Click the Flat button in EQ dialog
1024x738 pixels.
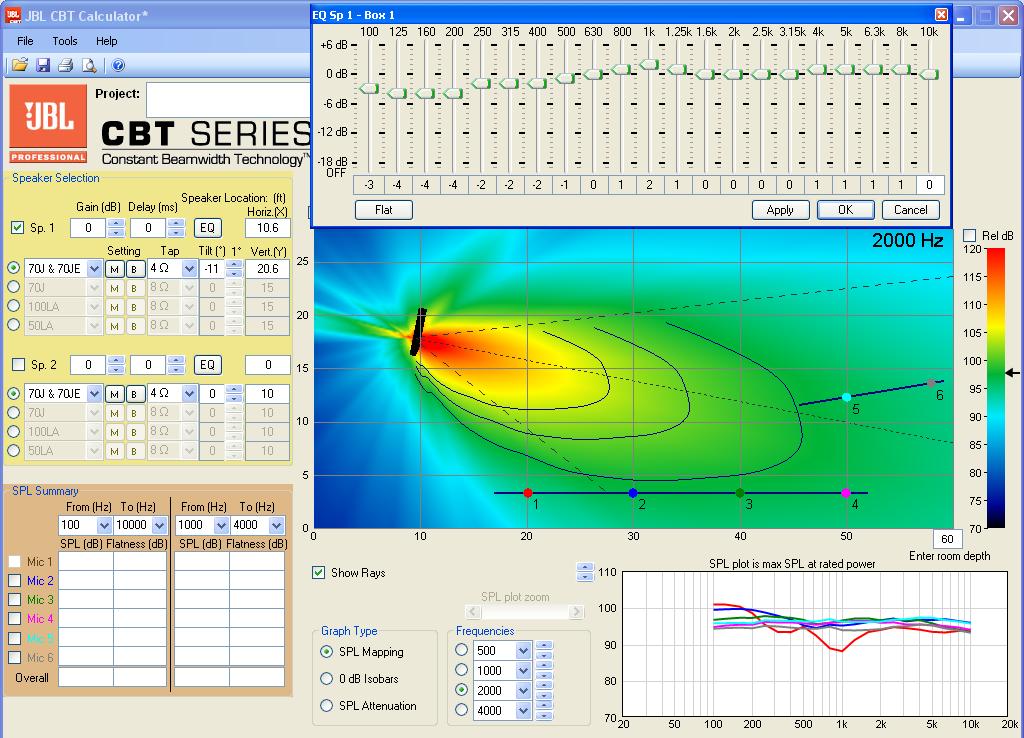click(384, 210)
